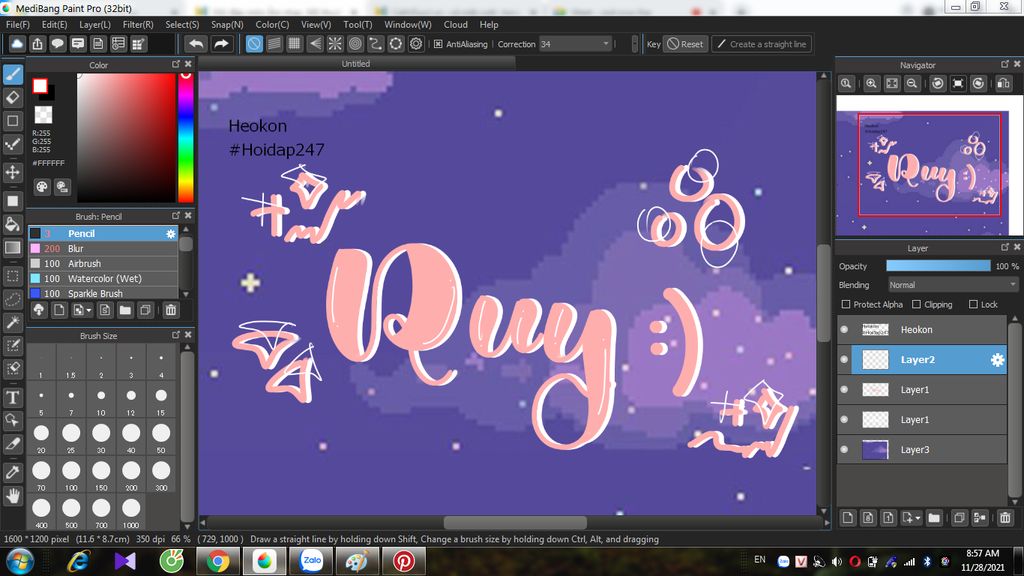Undock the Navigator panel
1024x576 pixels.
point(1004,64)
